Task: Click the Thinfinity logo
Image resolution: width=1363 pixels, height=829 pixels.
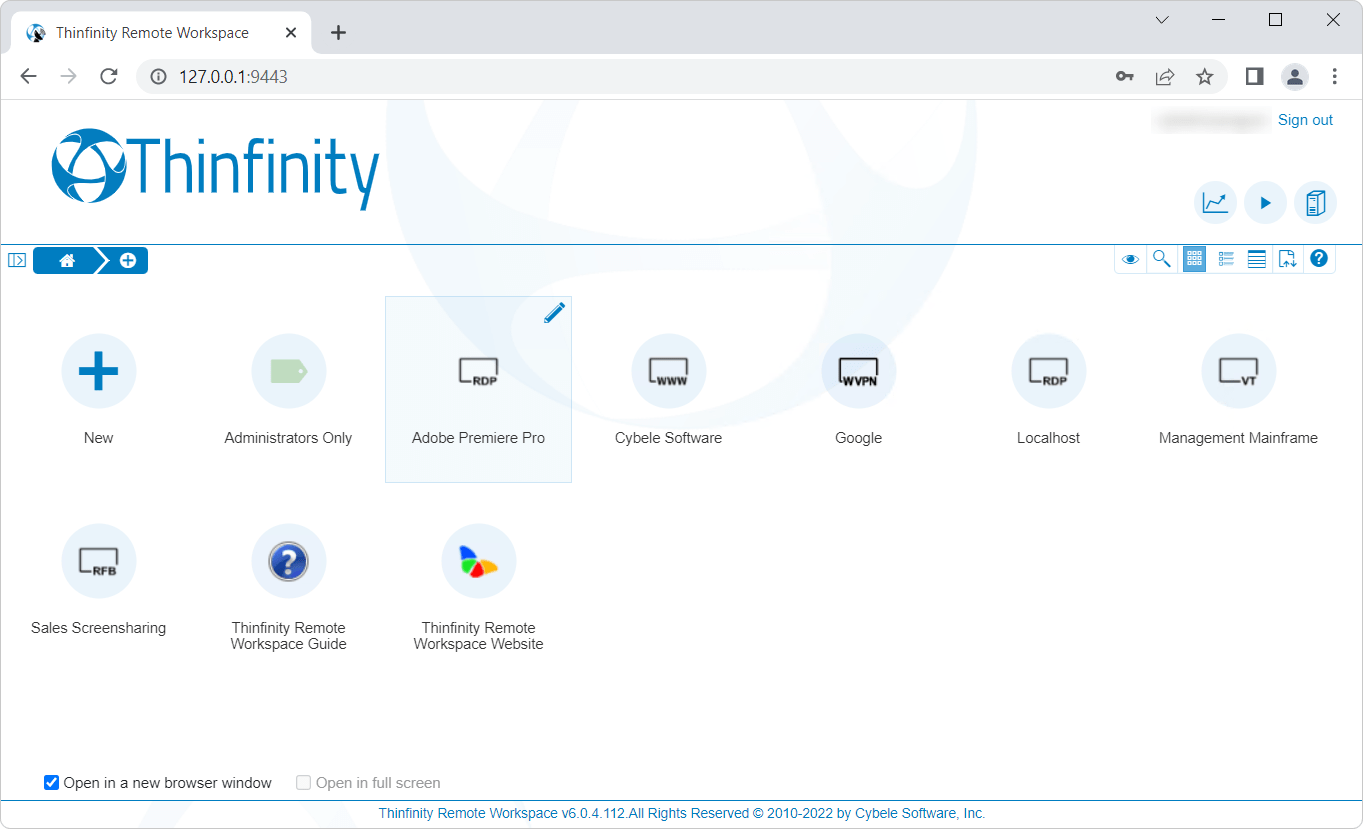Action: click(x=215, y=168)
